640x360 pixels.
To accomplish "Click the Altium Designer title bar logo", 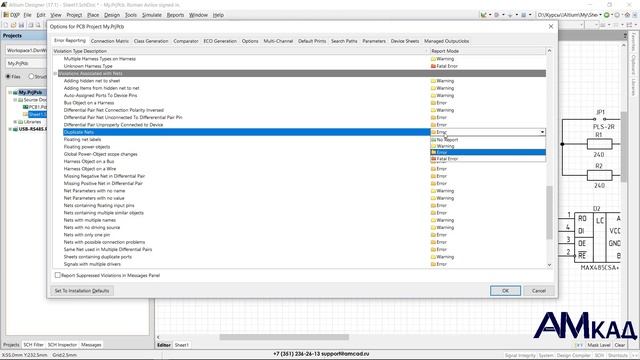I will point(4,4).
